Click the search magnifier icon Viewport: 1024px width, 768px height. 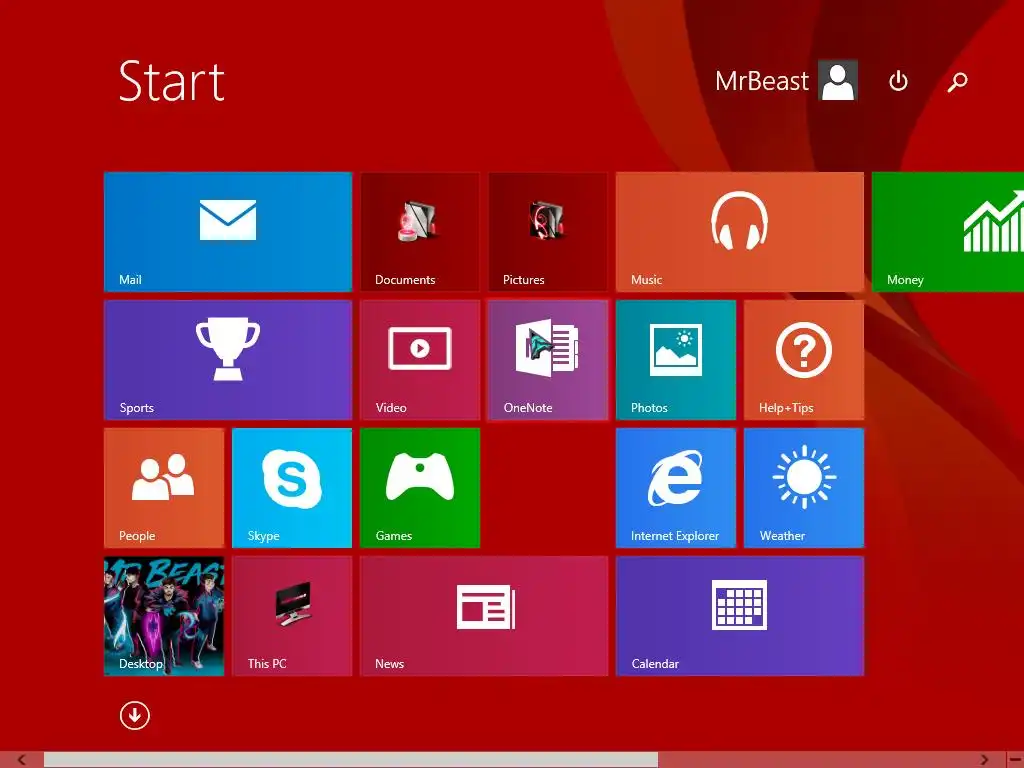click(957, 82)
